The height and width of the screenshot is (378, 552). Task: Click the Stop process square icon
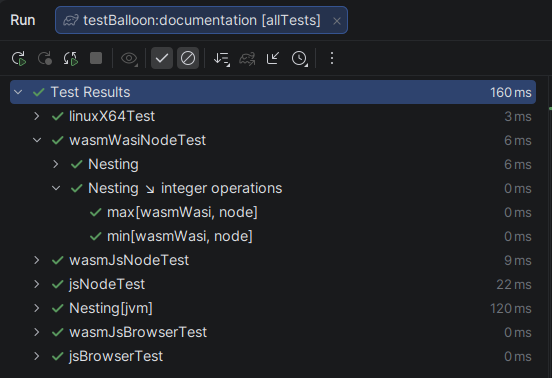[x=96, y=58]
